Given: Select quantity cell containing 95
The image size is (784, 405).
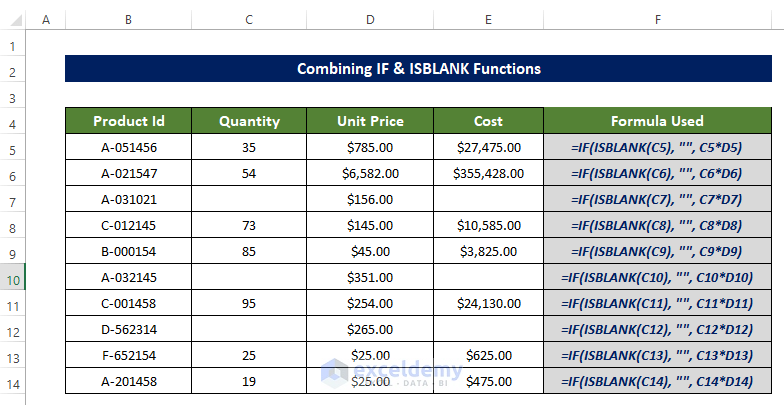Looking at the screenshot, I should 249,303.
